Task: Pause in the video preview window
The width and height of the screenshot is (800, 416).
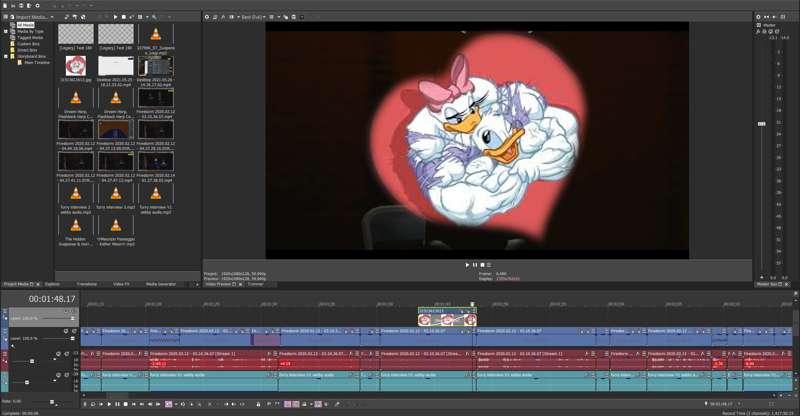Action: tap(474, 265)
